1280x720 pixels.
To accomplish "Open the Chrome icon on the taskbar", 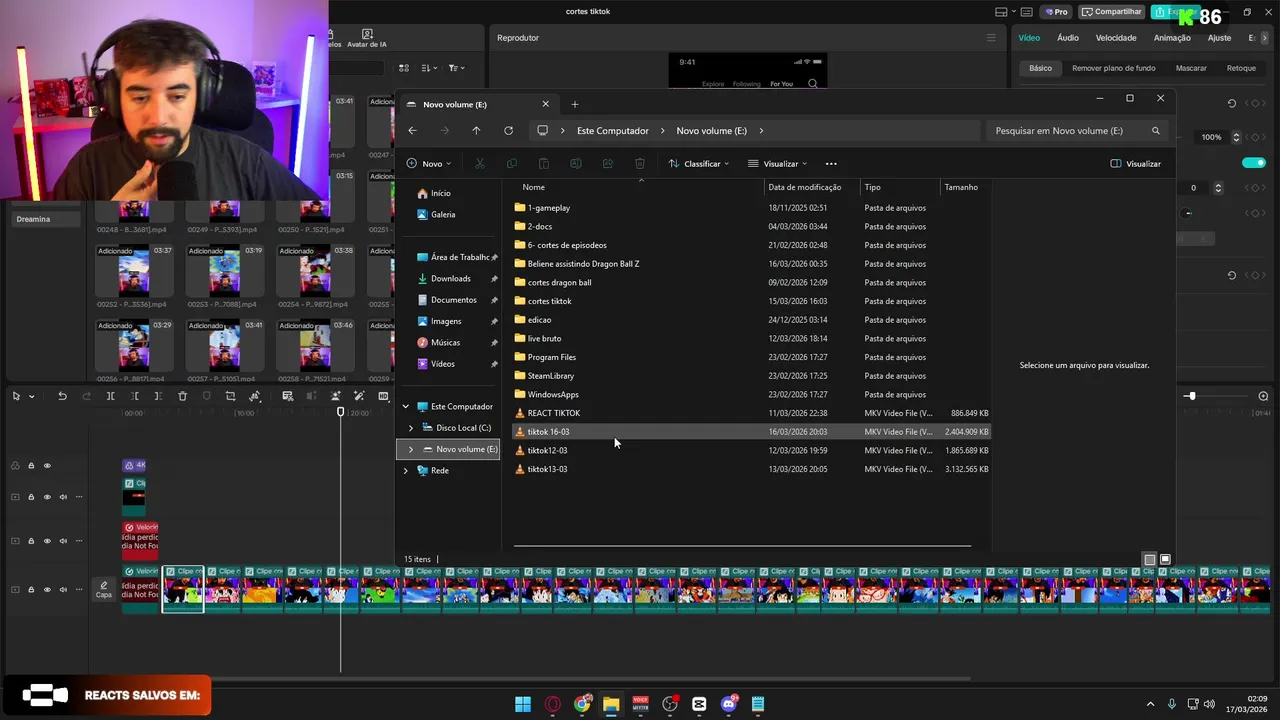I will click(582, 704).
